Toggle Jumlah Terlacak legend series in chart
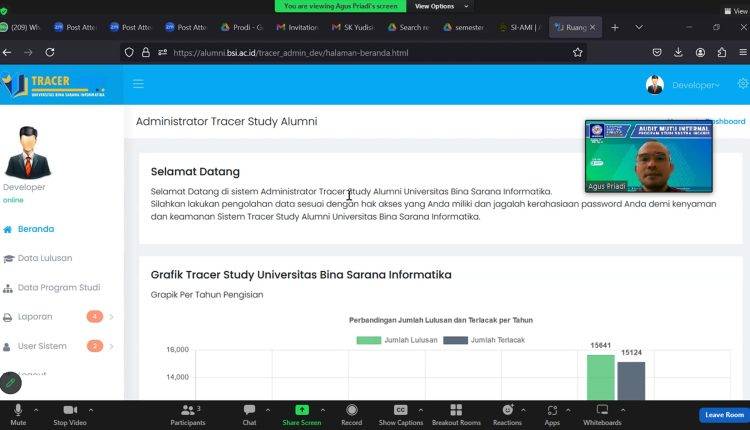The width and height of the screenshot is (750, 430). click(484, 340)
